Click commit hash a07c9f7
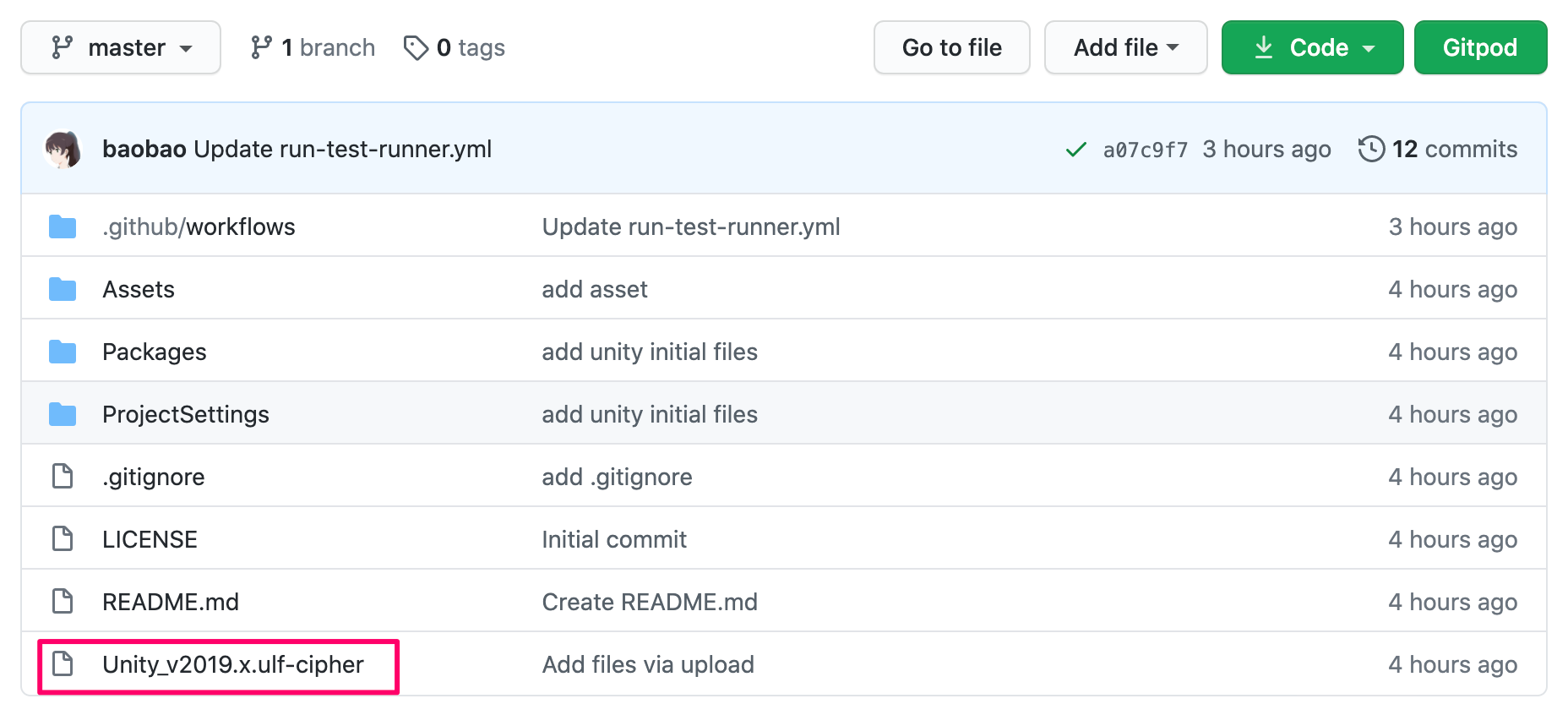The image size is (1568, 715). pyautogui.click(x=1145, y=150)
